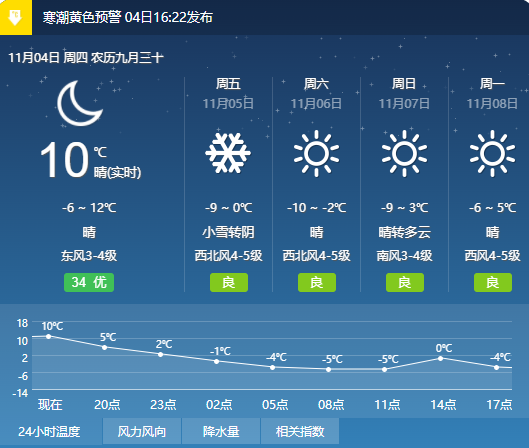529x448 pixels.
Task: Click the 08点 time axis label
Action: [x=331, y=404]
